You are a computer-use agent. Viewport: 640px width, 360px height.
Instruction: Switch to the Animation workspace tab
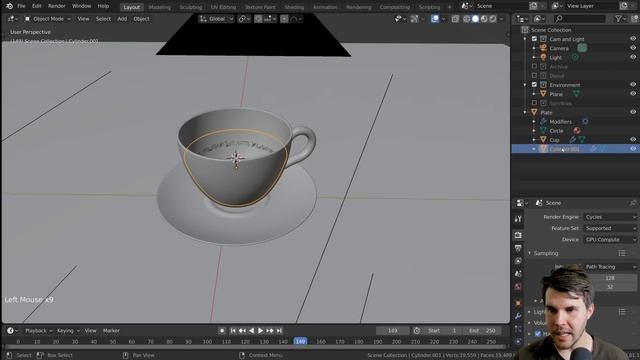tap(325, 7)
